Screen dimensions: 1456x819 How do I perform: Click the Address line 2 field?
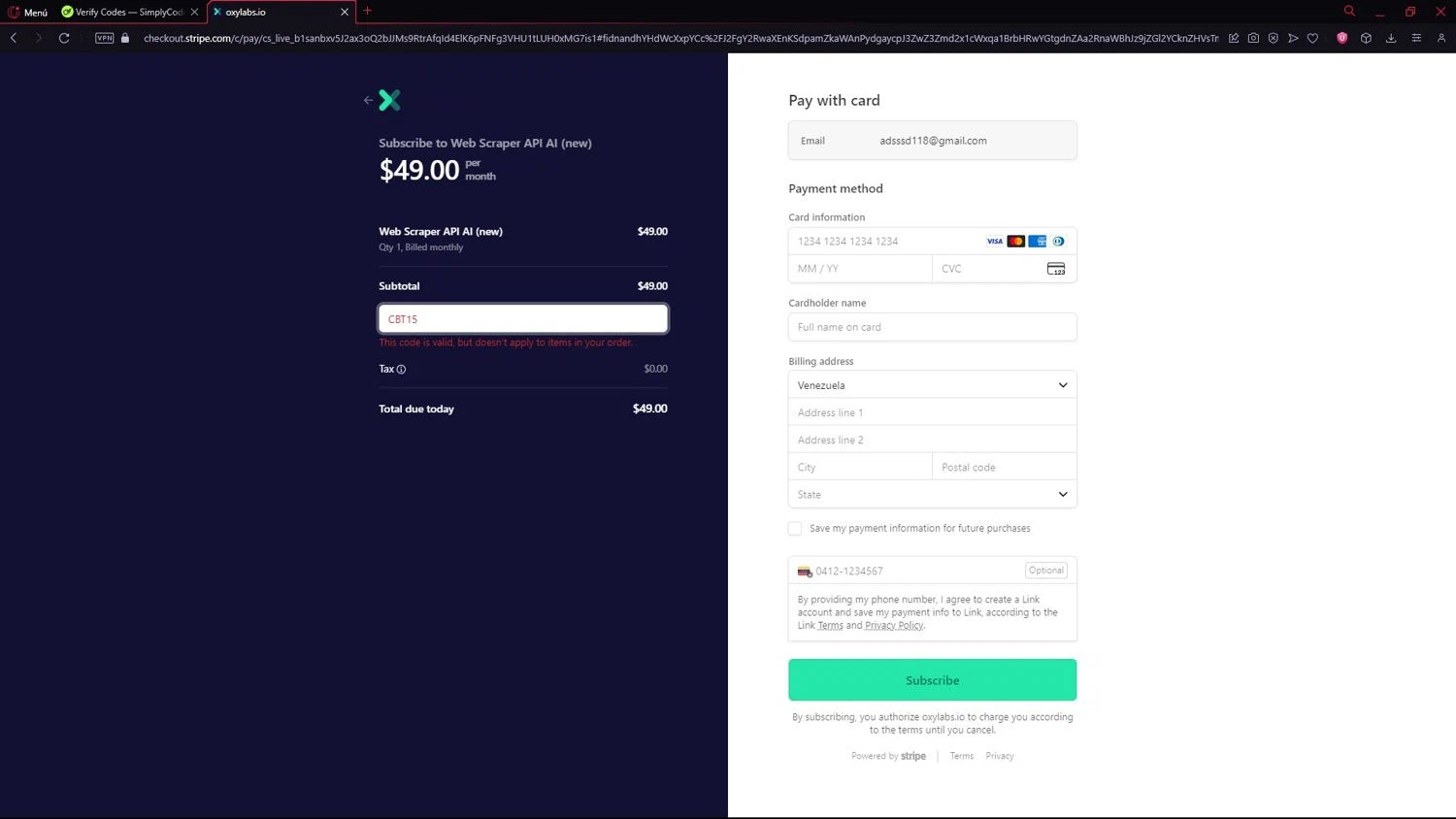(x=933, y=440)
